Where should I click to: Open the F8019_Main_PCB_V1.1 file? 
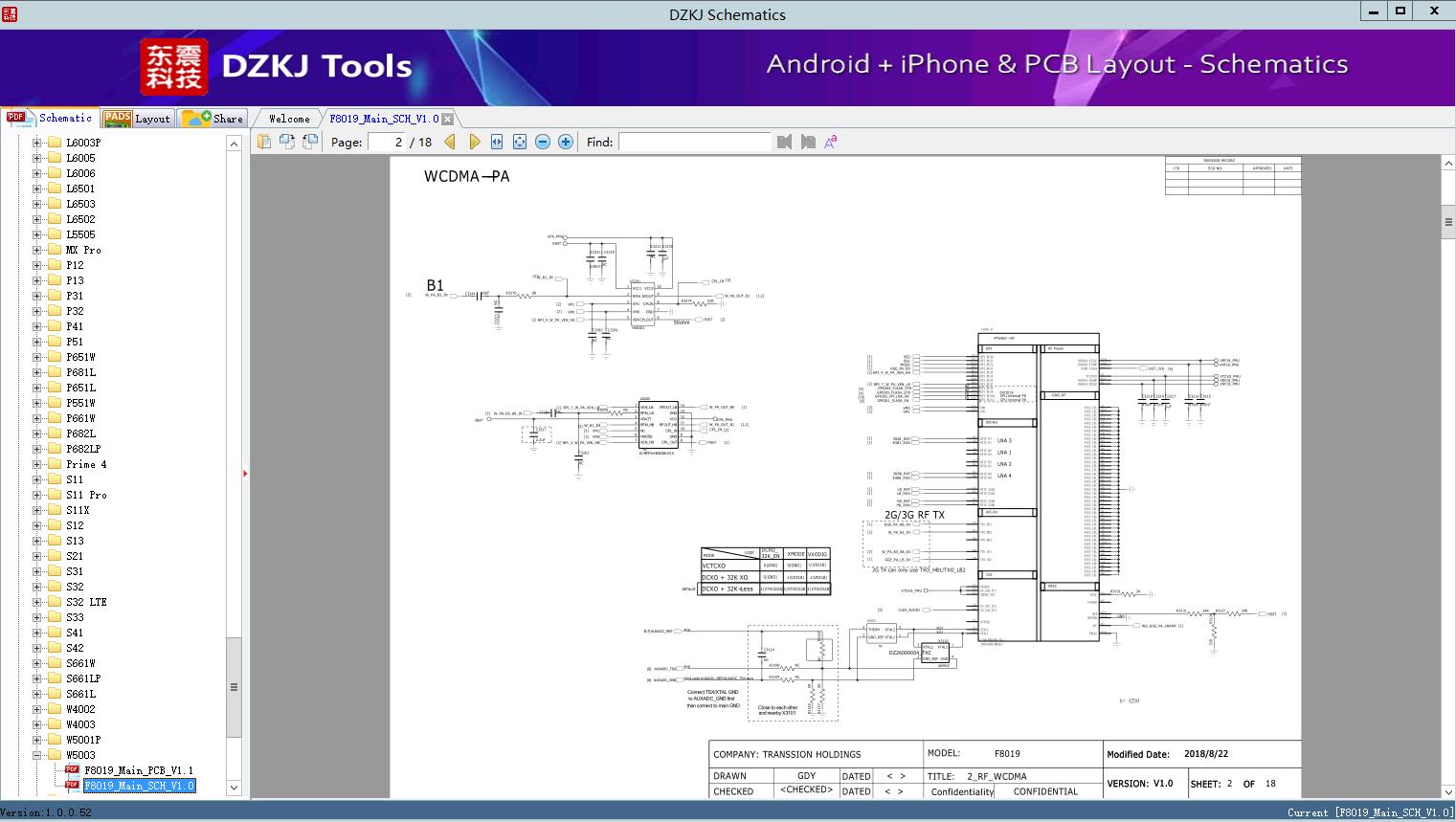click(138, 770)
